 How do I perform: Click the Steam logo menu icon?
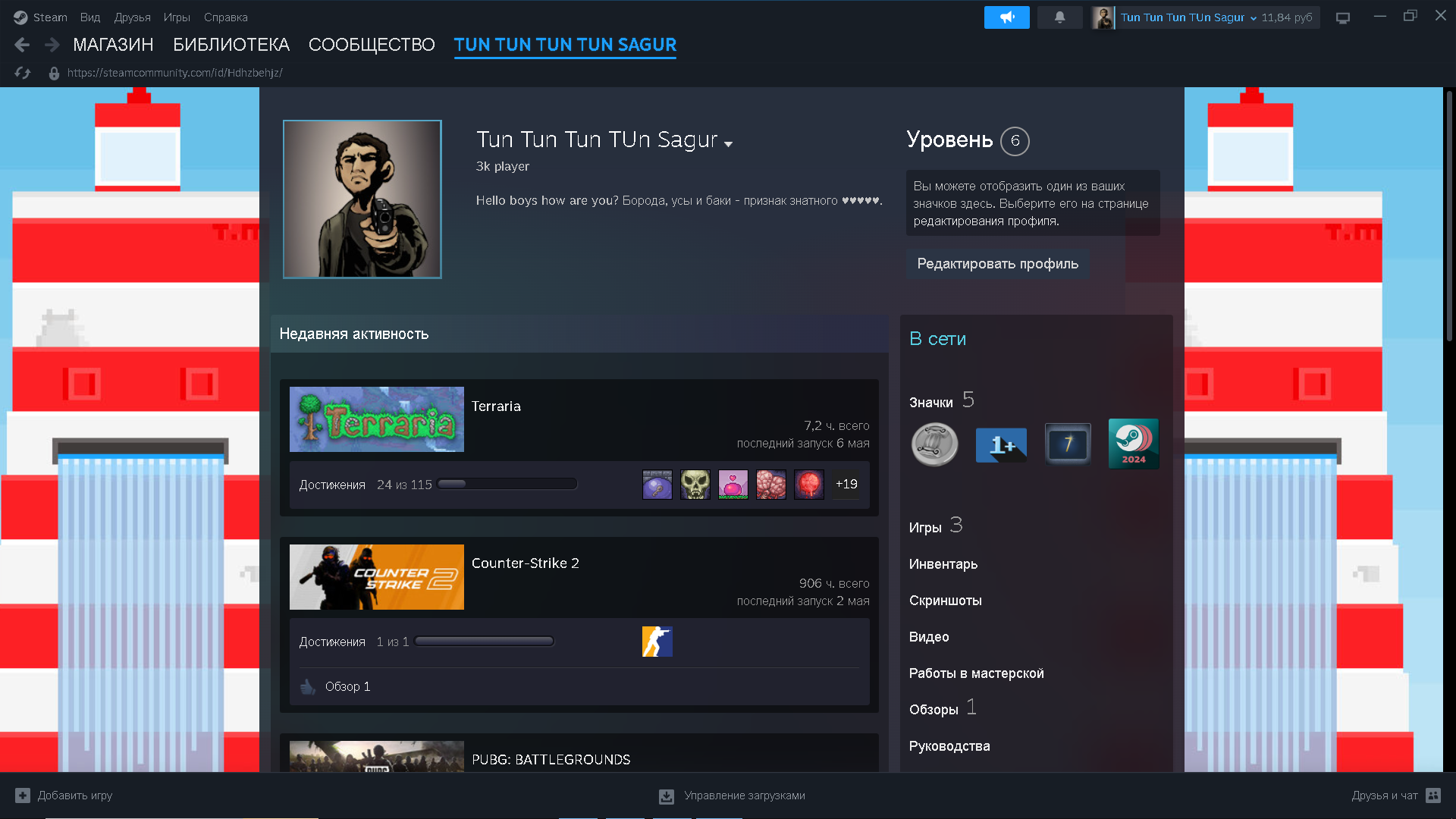pyautogui.click(x=20, y=17)
